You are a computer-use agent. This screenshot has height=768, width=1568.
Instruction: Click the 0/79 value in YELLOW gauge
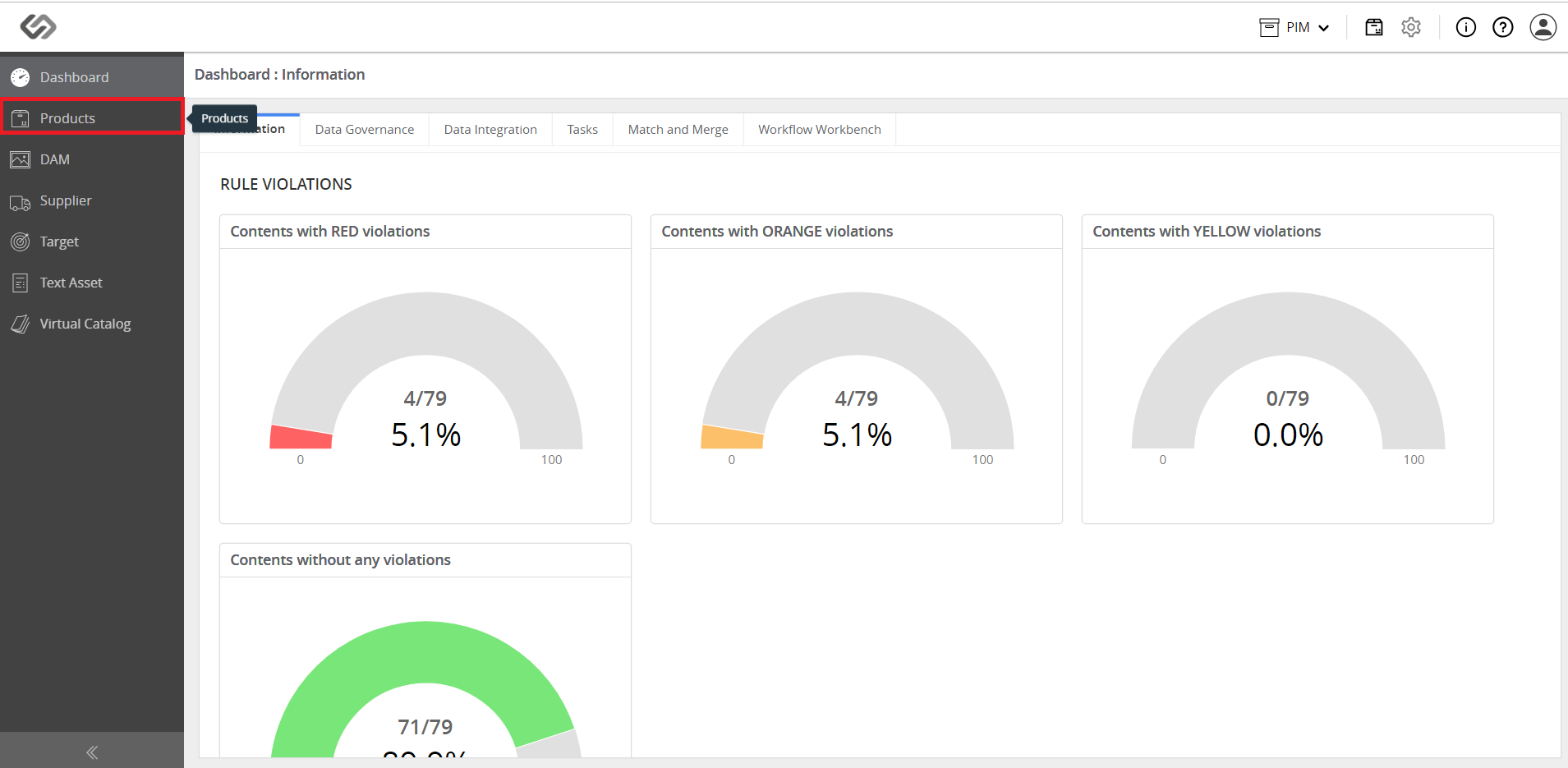click(1288, 398)
